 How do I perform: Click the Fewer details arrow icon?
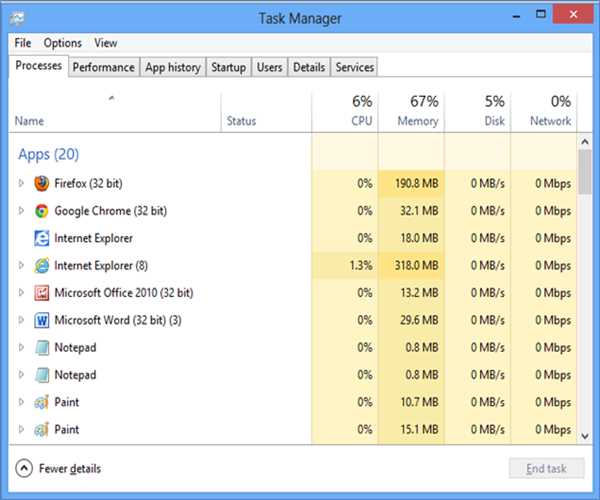tap(23, 468)
